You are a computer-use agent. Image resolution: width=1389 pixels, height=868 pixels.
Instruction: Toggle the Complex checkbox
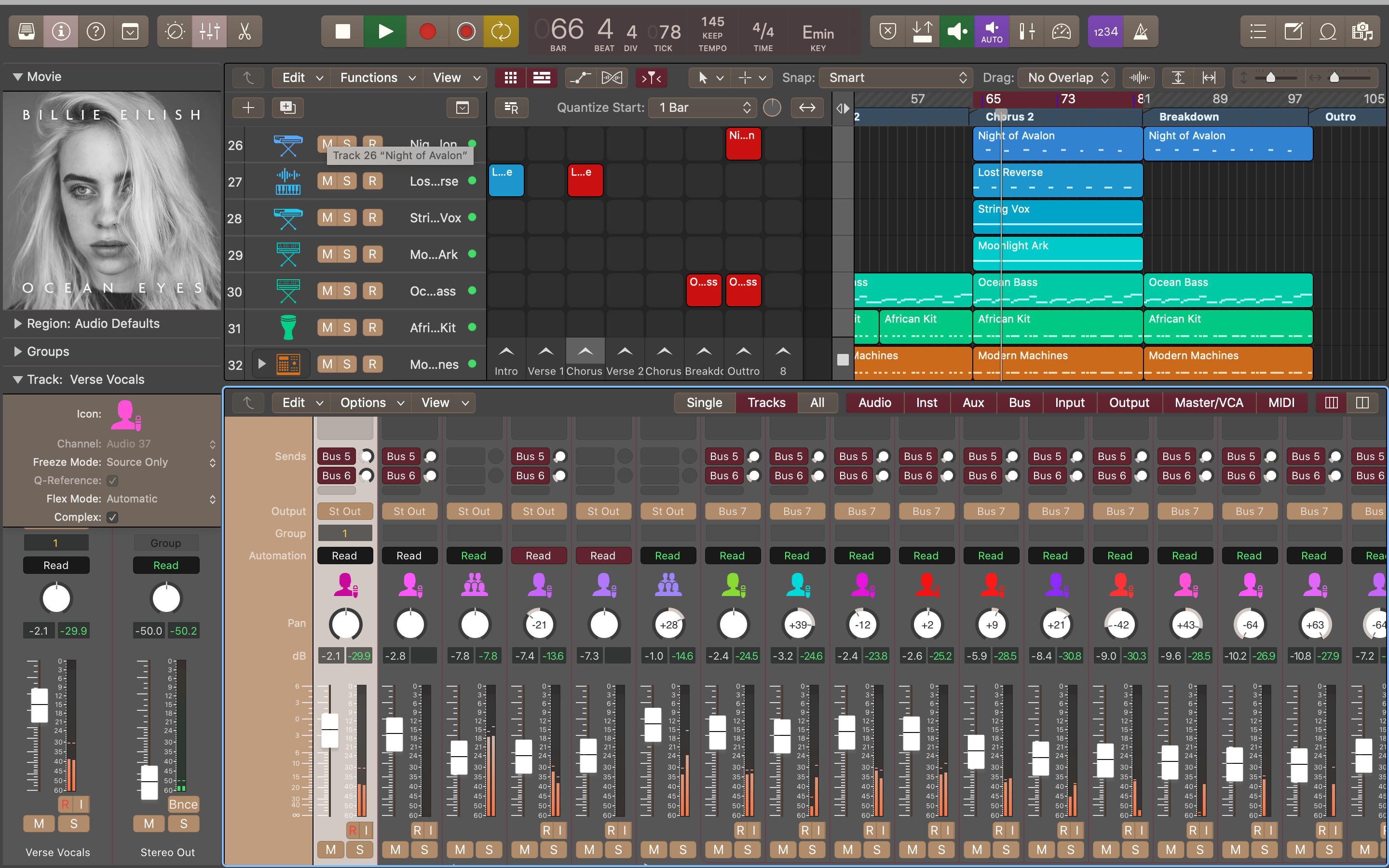112,517
